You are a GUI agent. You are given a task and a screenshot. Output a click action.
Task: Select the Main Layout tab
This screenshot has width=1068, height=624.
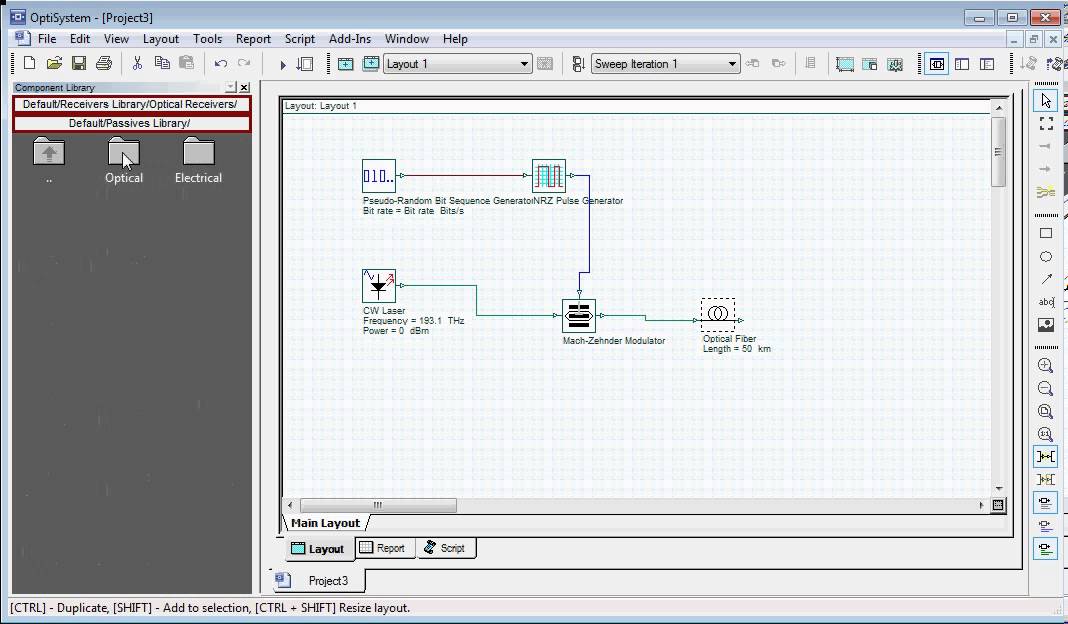coord(325,523)
